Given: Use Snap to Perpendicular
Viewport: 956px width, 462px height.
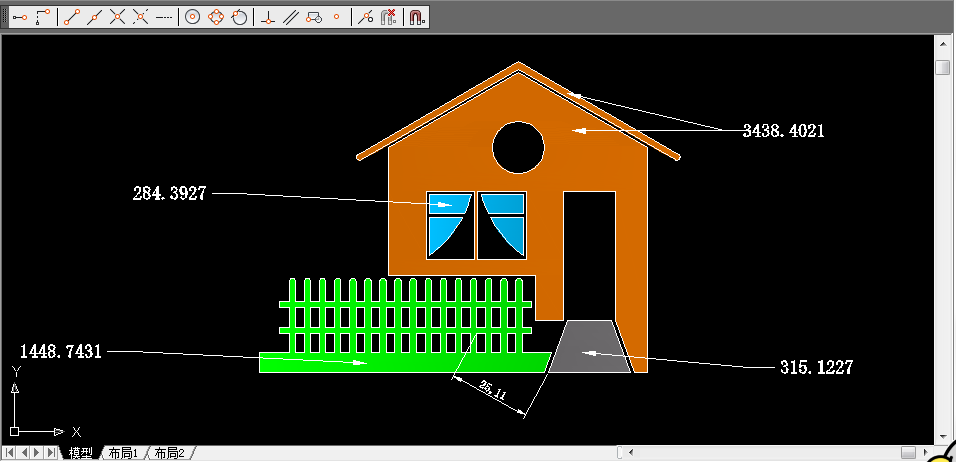Looking at the screenshot, I should (267, 17).
